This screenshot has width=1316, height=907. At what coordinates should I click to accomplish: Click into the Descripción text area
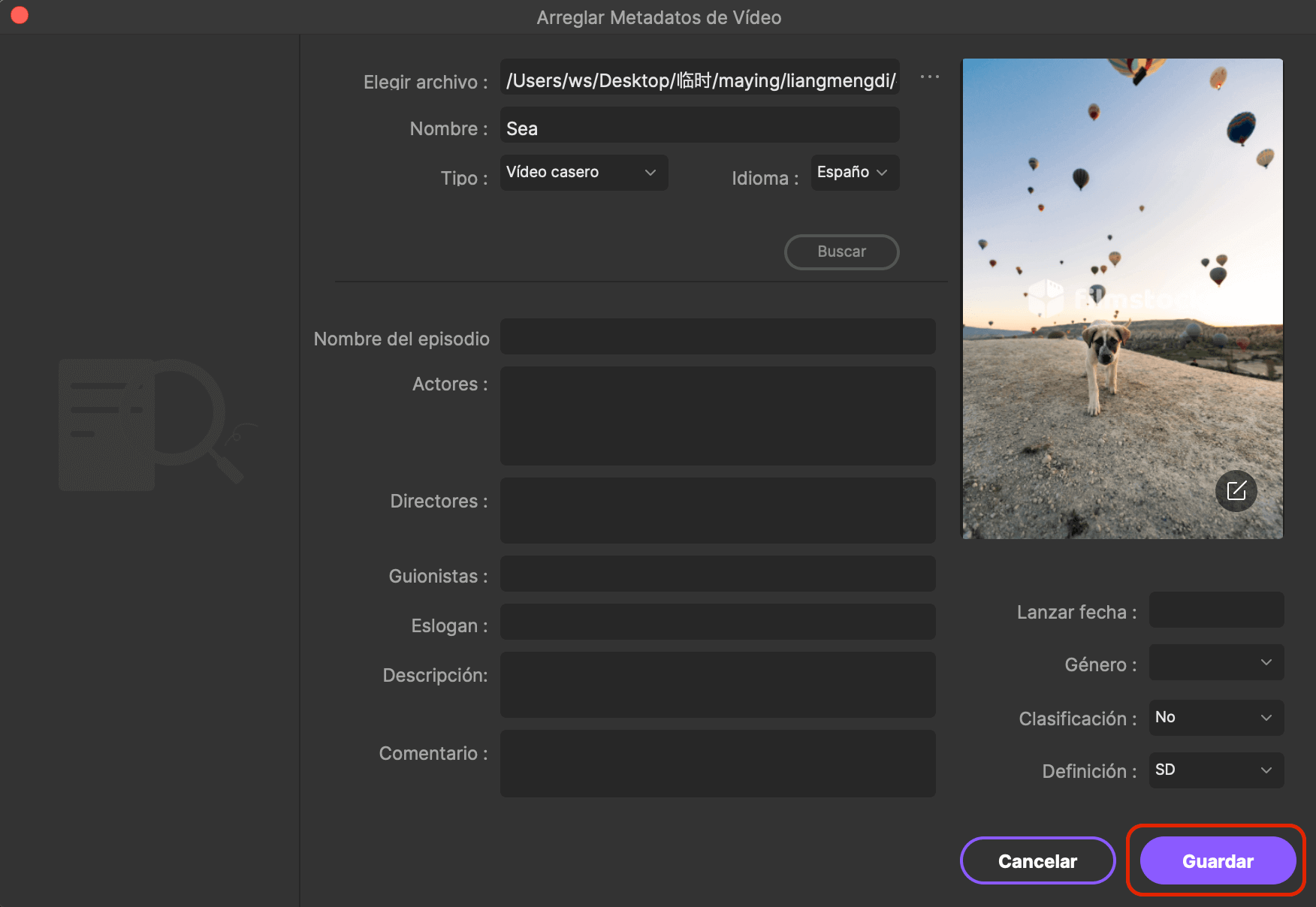point(717,685)
